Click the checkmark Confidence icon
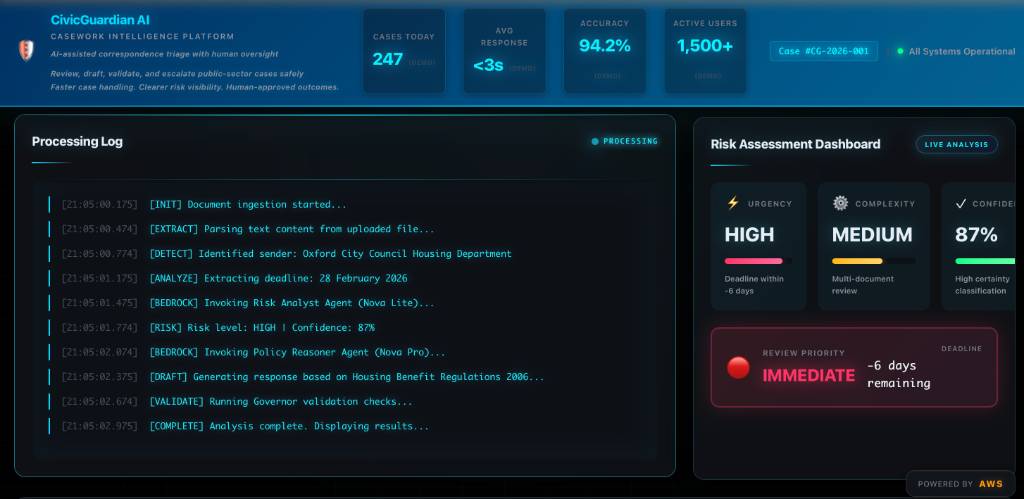This screenshot has width=1024, height=499. 961,204
